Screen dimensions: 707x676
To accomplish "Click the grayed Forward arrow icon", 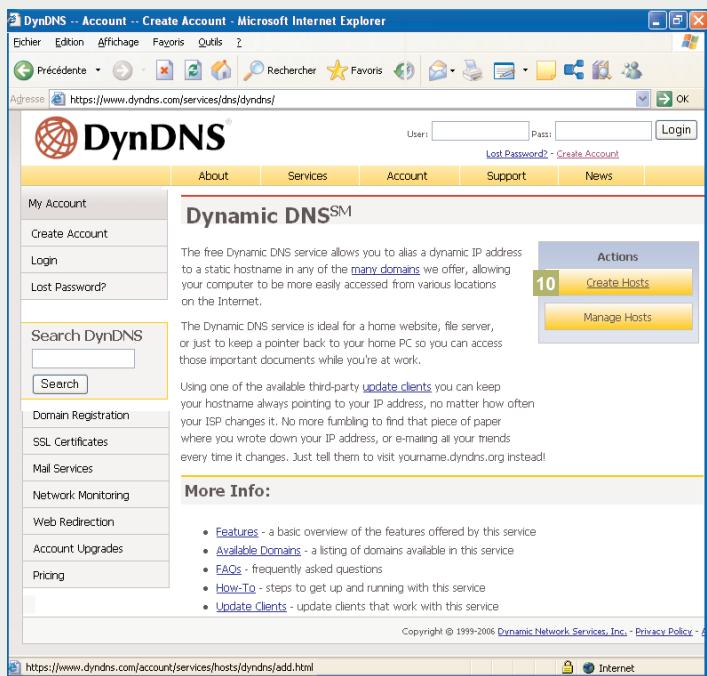I will coord(122,70).
